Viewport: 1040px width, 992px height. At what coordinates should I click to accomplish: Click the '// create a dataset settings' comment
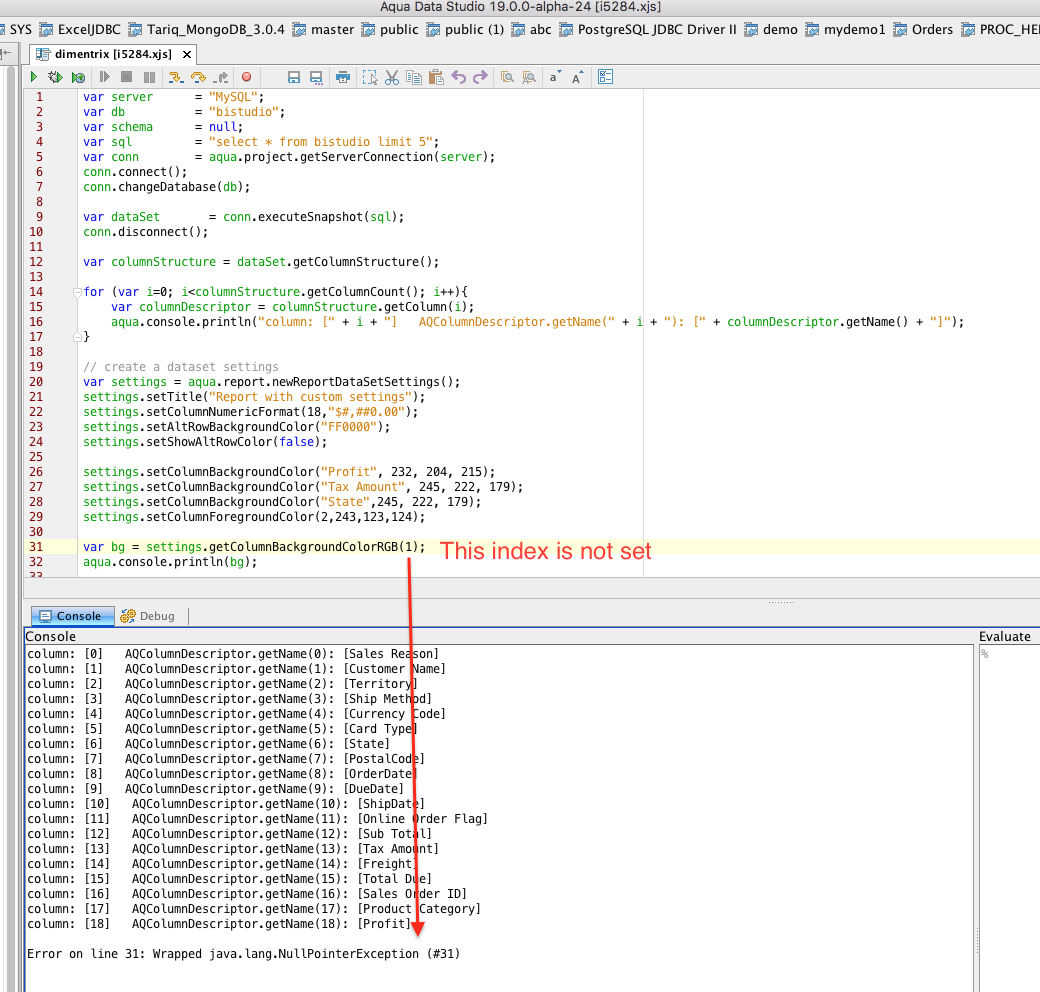[180, 367]
